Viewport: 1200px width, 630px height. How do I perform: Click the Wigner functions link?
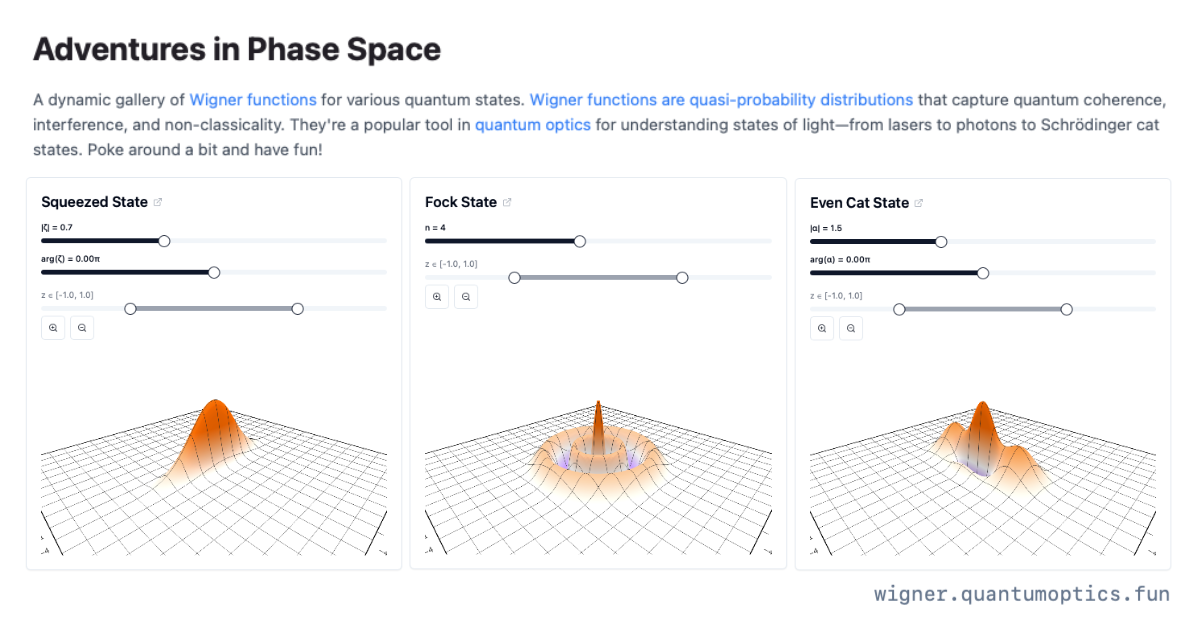pyautogui.click(x=253, y=100)
